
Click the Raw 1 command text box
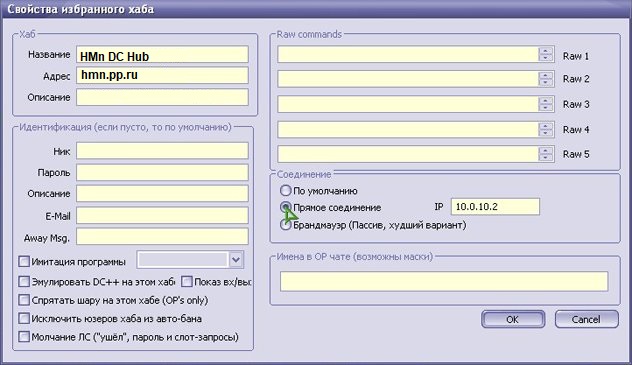tap(408, 54)
